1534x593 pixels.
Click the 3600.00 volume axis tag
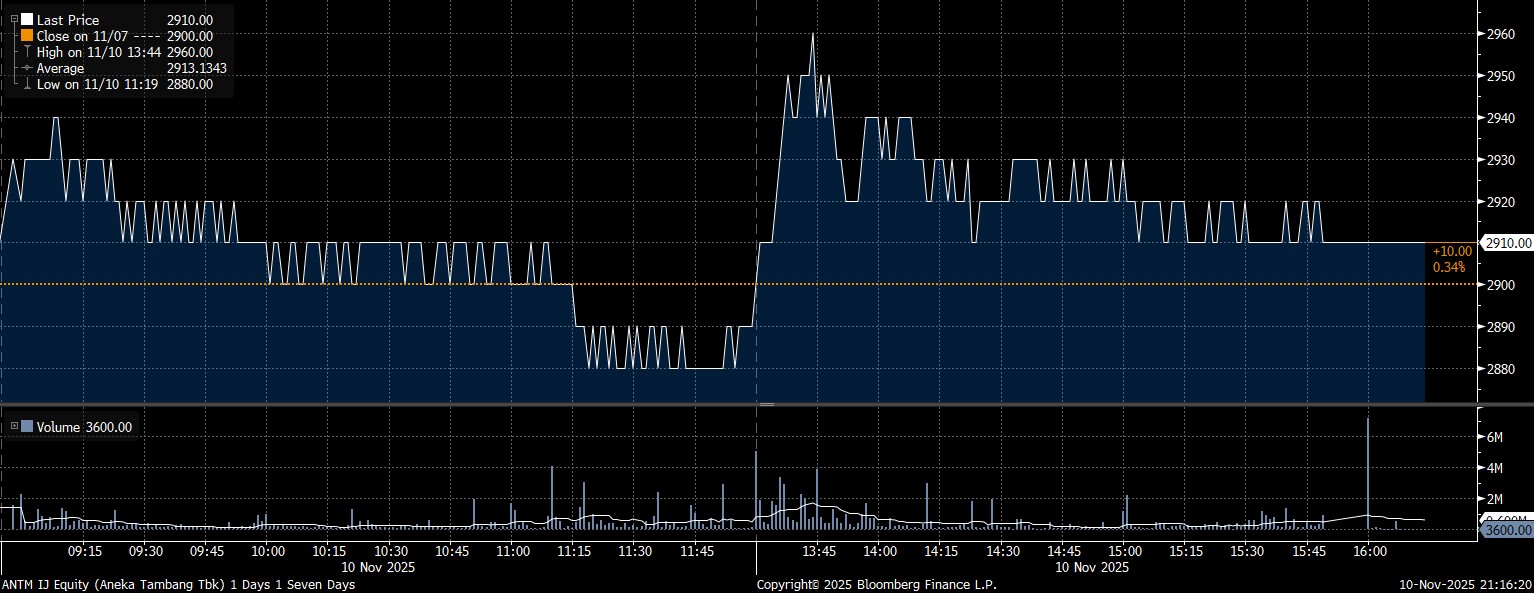[1506, 529]
